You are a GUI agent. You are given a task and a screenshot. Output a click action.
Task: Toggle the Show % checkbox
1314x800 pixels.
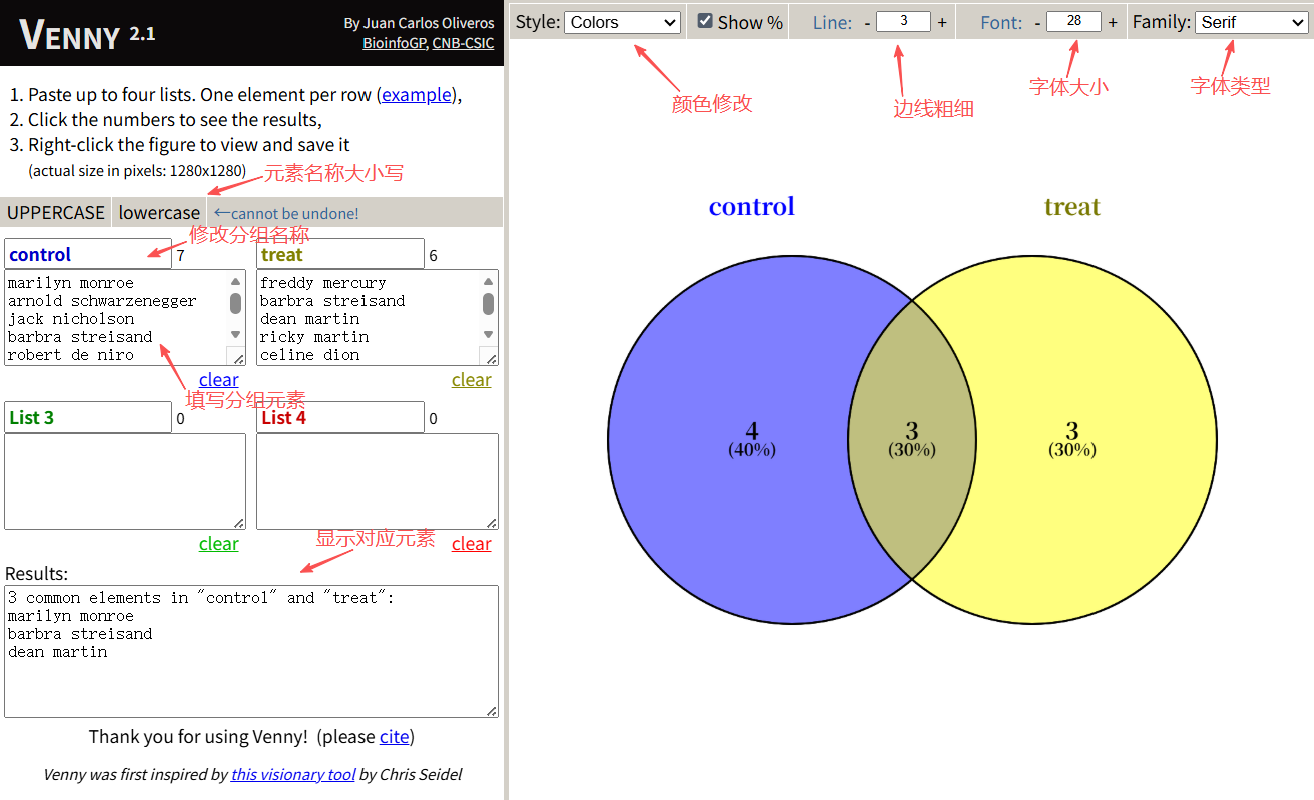tap(705, 21)
